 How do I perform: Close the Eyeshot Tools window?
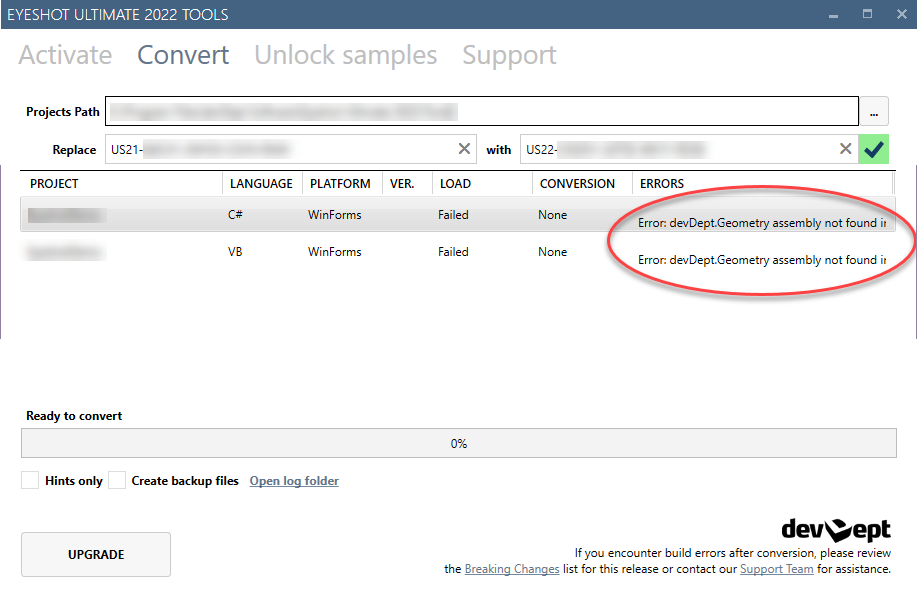pyautogui.click(x=899, y=14)
